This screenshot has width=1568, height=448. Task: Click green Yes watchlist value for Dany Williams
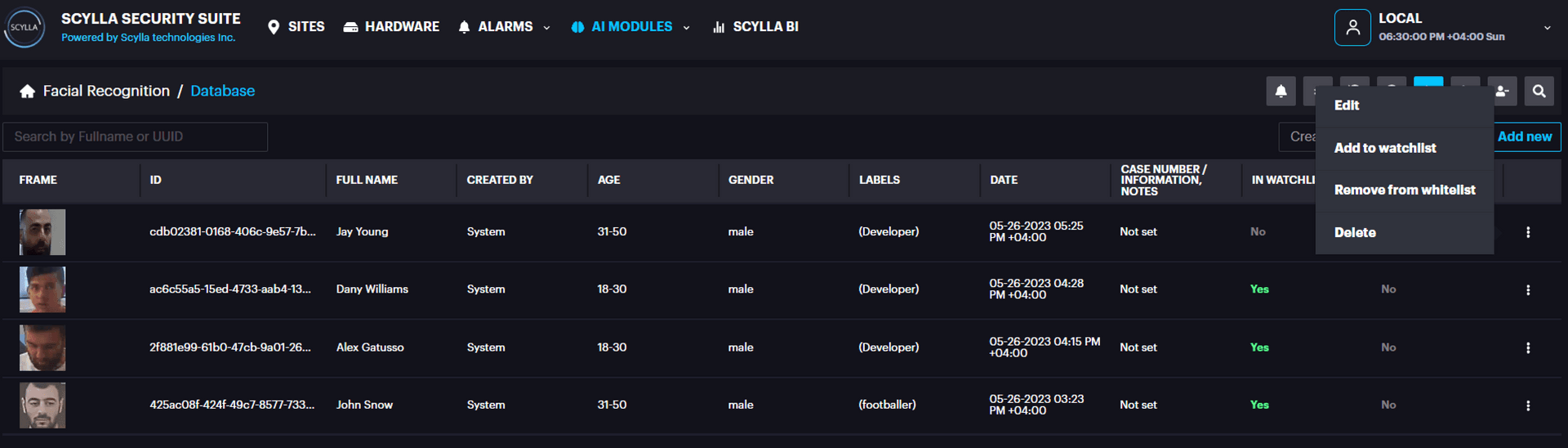(x=1259, y=289)
